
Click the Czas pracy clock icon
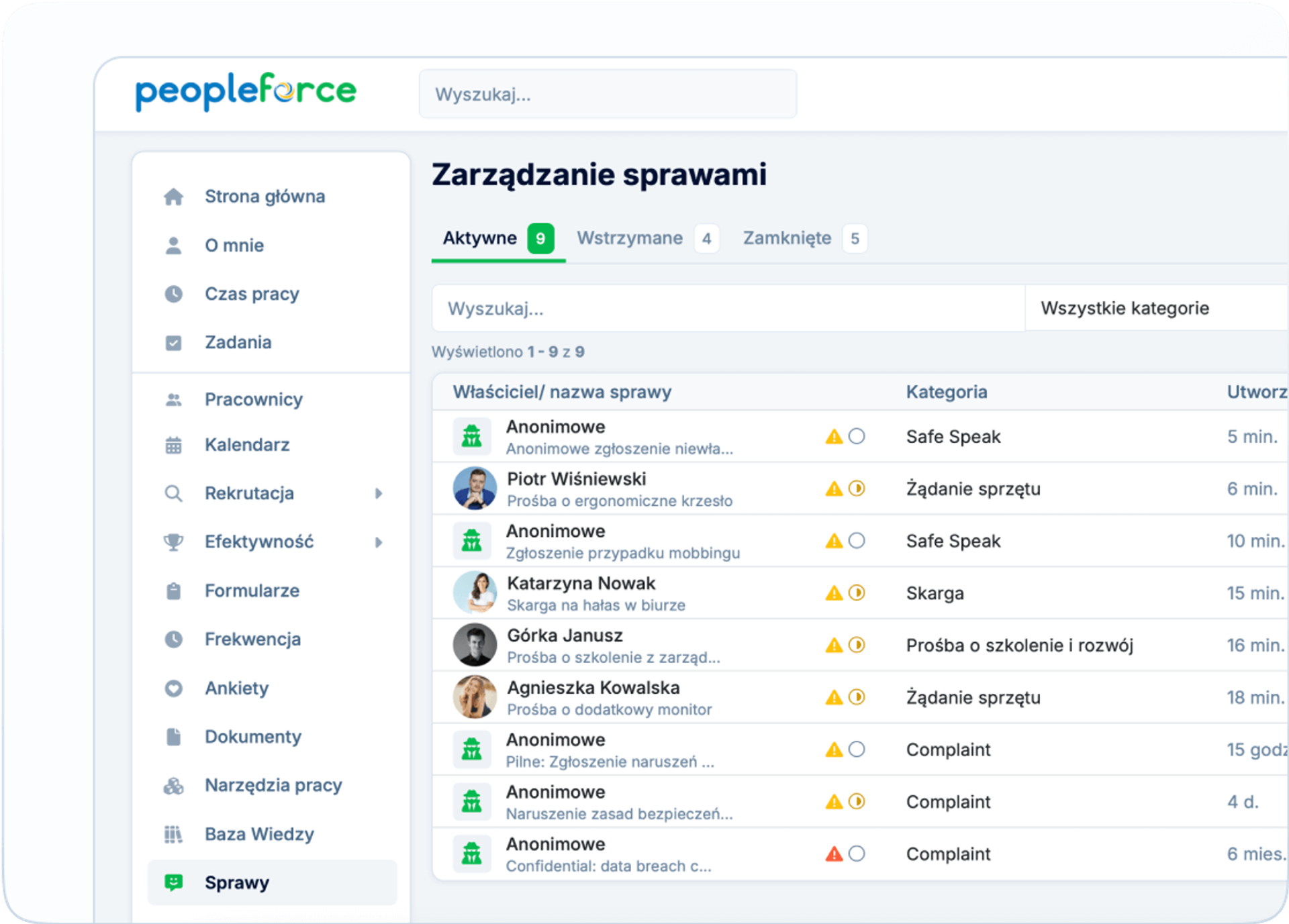pyautogui.click(x=174, y=294)
